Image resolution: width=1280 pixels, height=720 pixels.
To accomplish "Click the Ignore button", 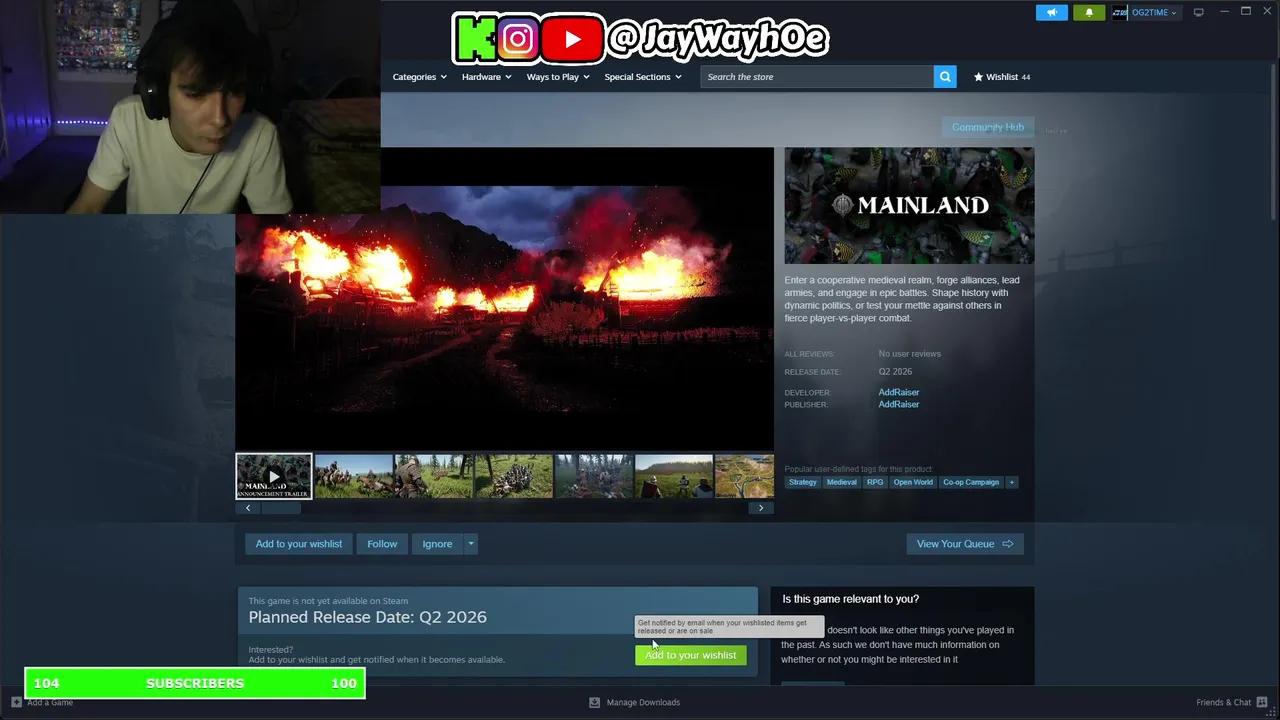I will coord(437,544).
